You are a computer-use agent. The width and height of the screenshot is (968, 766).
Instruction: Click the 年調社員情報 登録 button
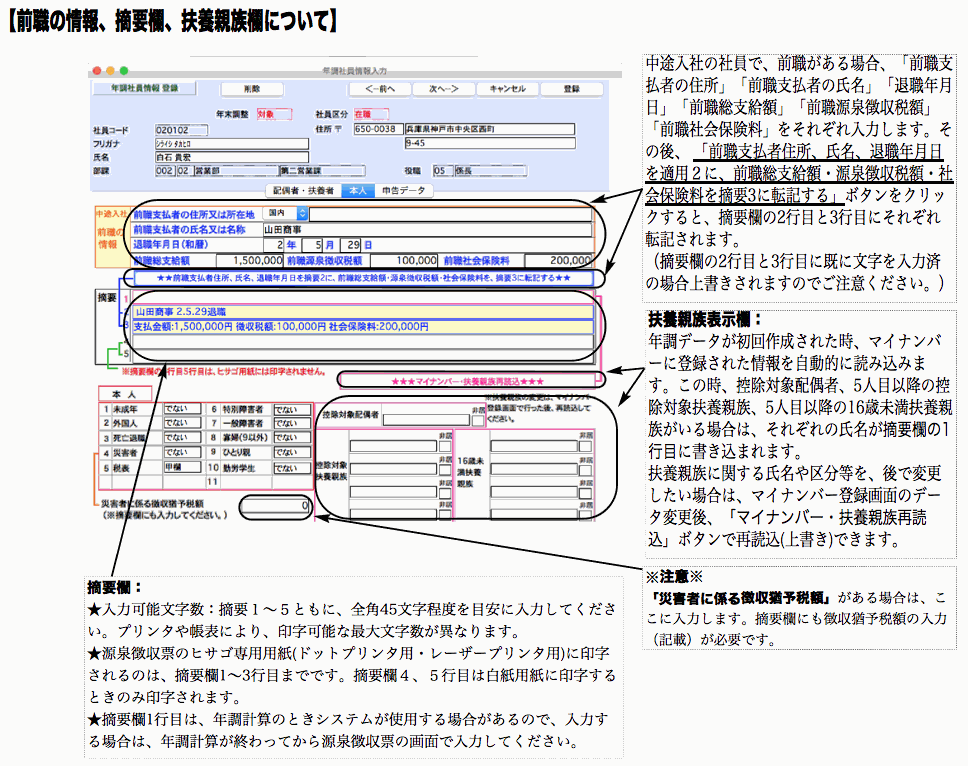pos(143,88)
